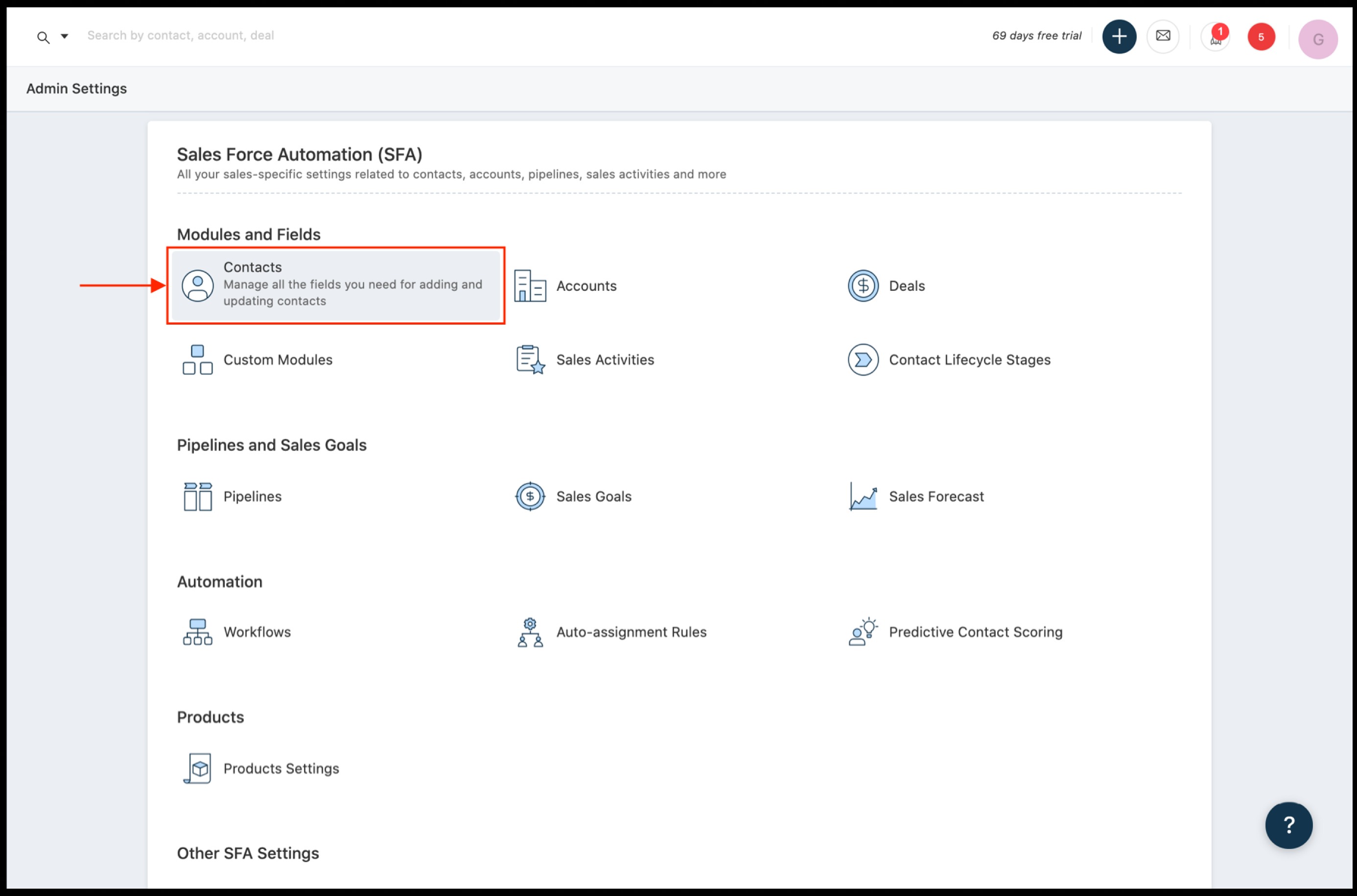Click the Contacts description text

(x=352, y=293)
